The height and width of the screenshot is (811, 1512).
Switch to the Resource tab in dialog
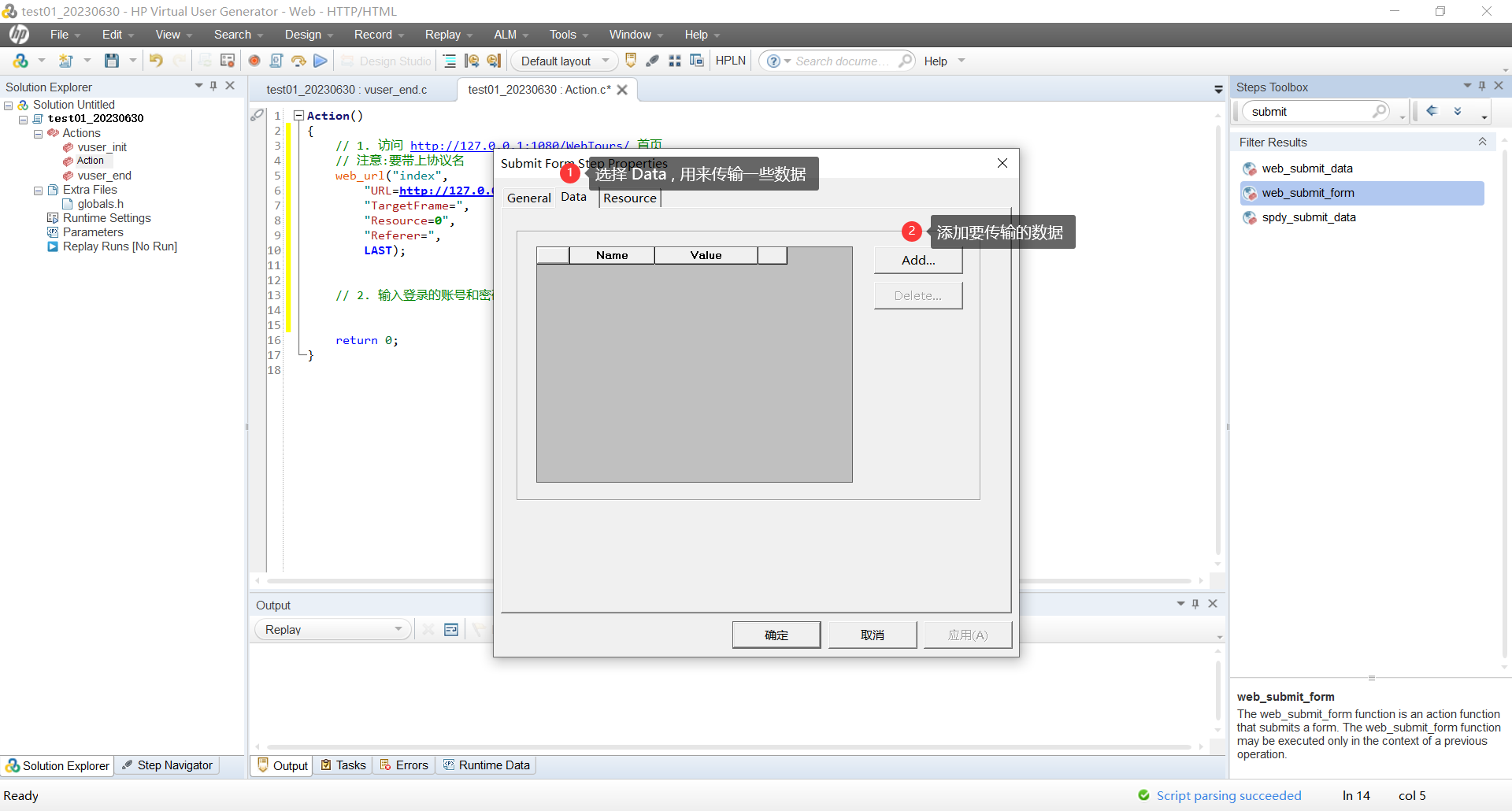pos(630,198)
